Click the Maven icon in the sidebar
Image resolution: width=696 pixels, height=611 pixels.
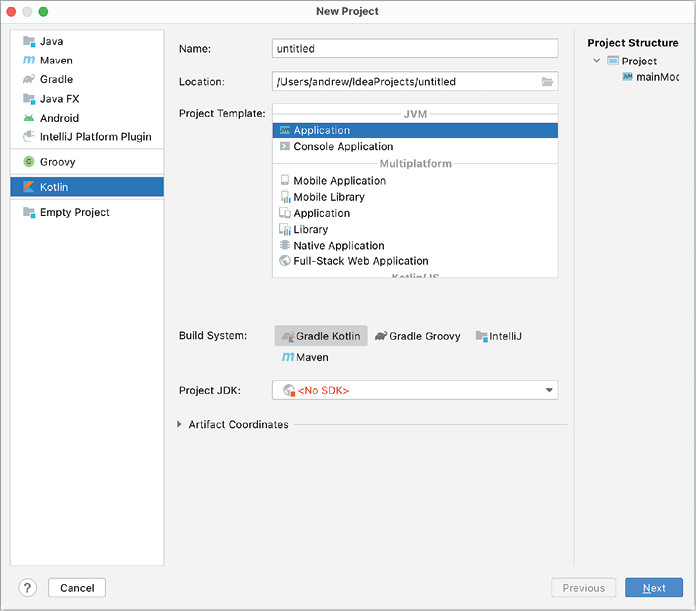pos(29,61)
